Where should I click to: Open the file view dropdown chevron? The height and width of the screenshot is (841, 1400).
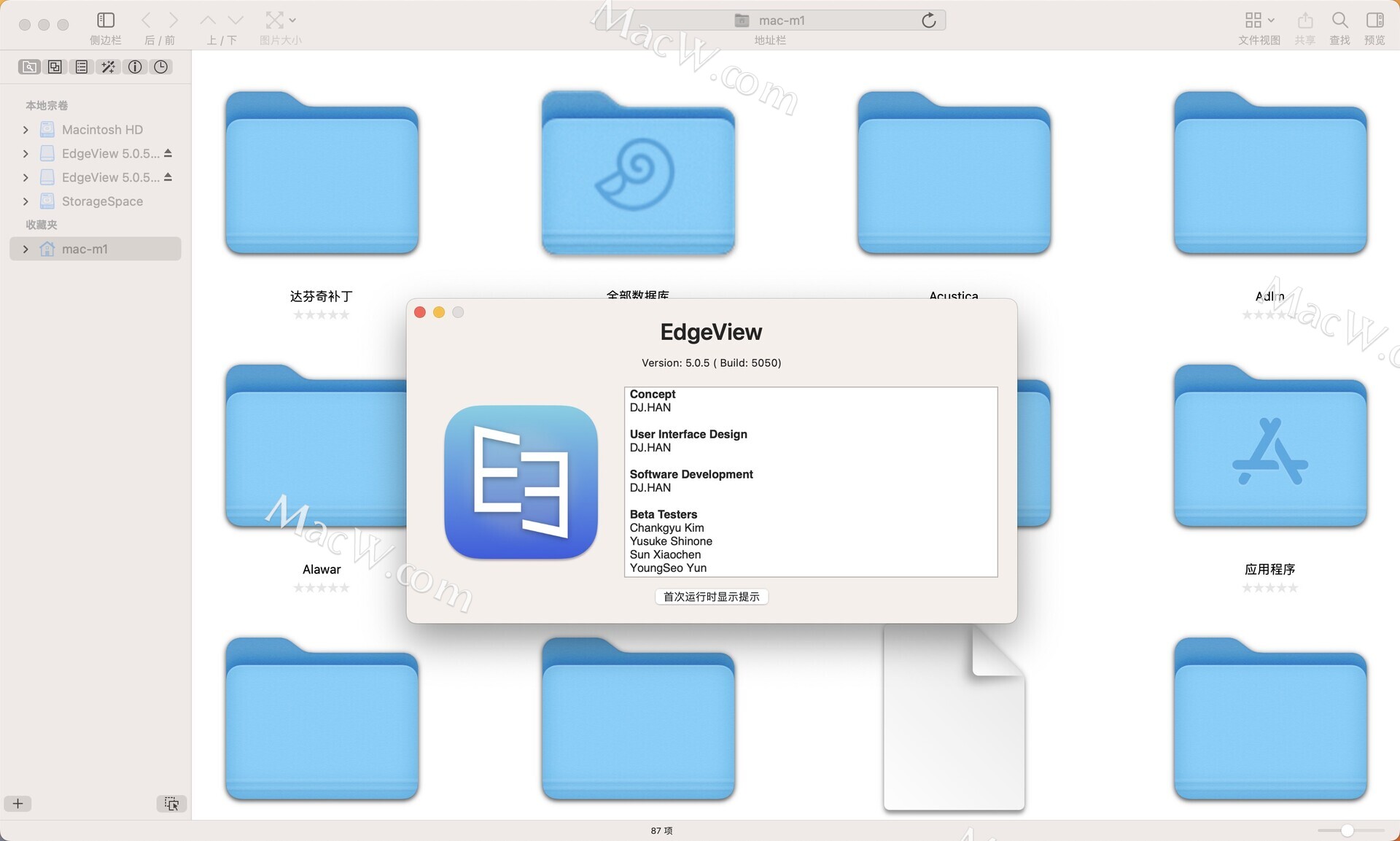1271,20
